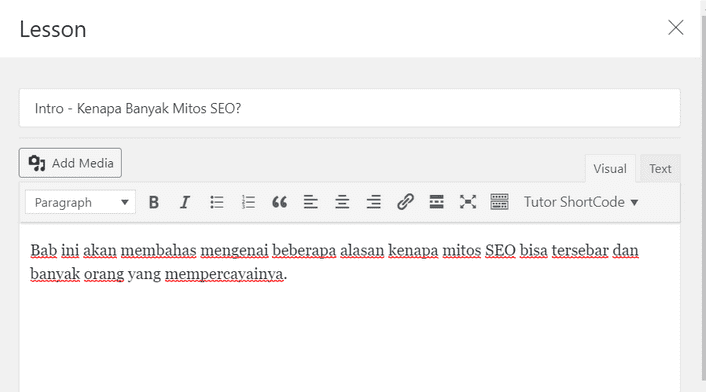Switch to the Text editor tab
Viewport: 706px width, 392px height.
tap(660, 169)
